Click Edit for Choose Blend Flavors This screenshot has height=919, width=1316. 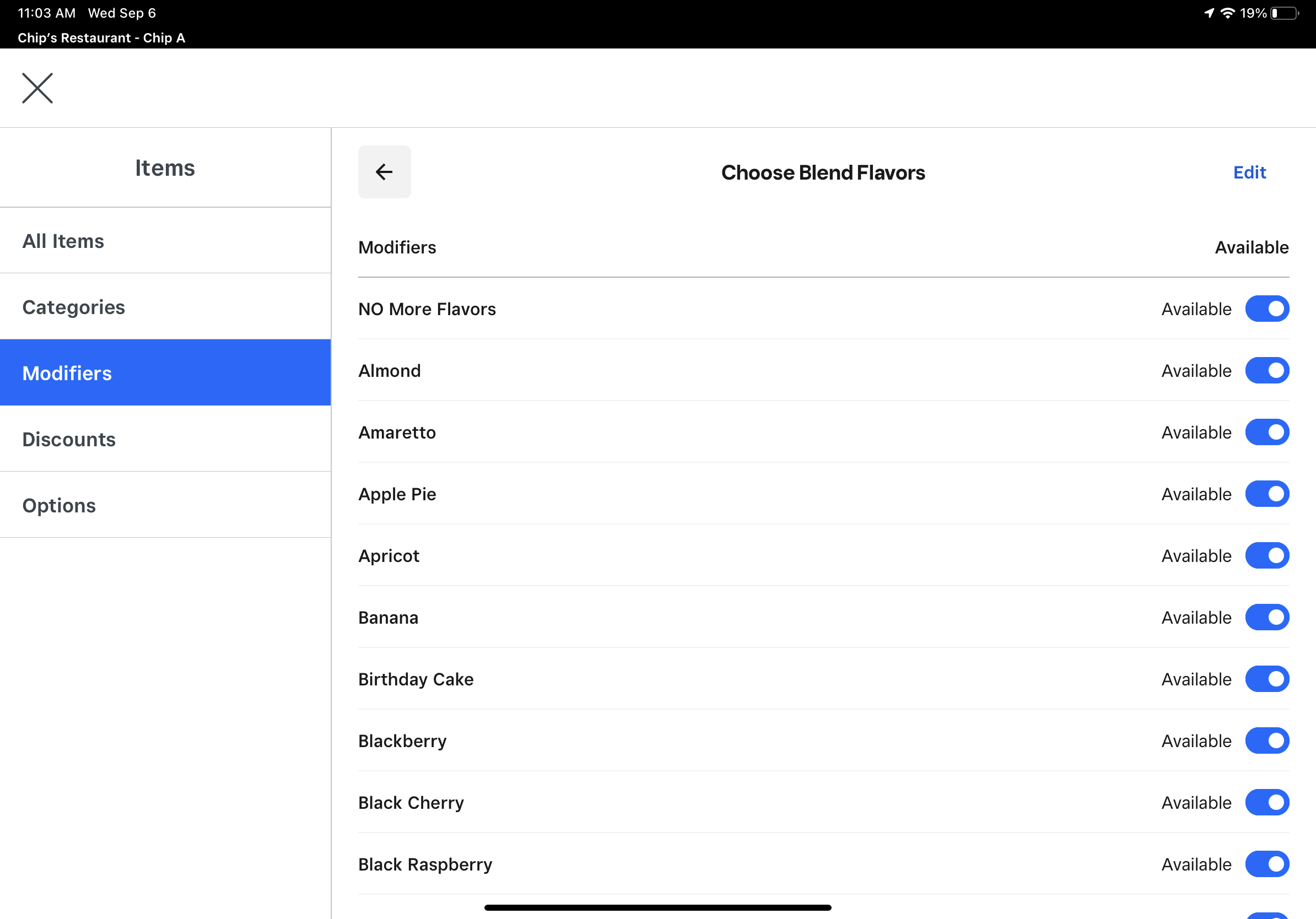(1249, 172)
